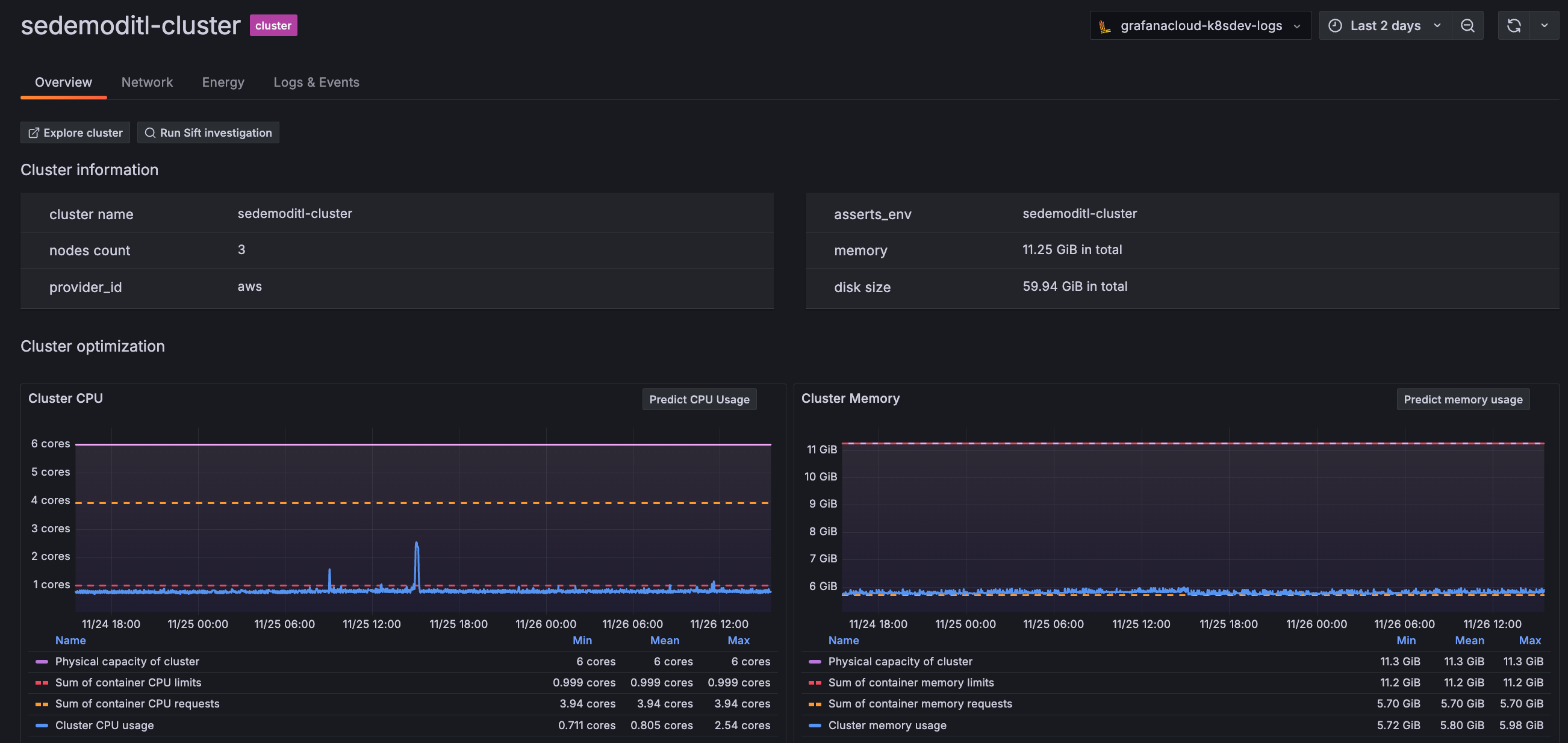The width and height of the screenshot is (1568, 743).
Task: Sort CPU legend by Max column
Action: point(738,640)
